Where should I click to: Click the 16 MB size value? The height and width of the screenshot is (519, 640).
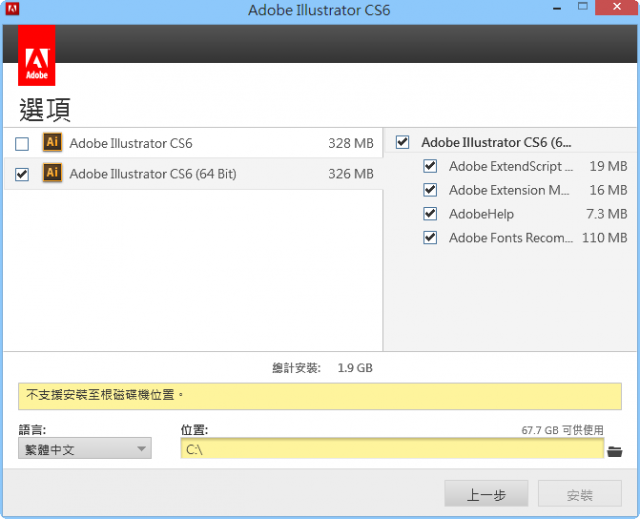608,190
